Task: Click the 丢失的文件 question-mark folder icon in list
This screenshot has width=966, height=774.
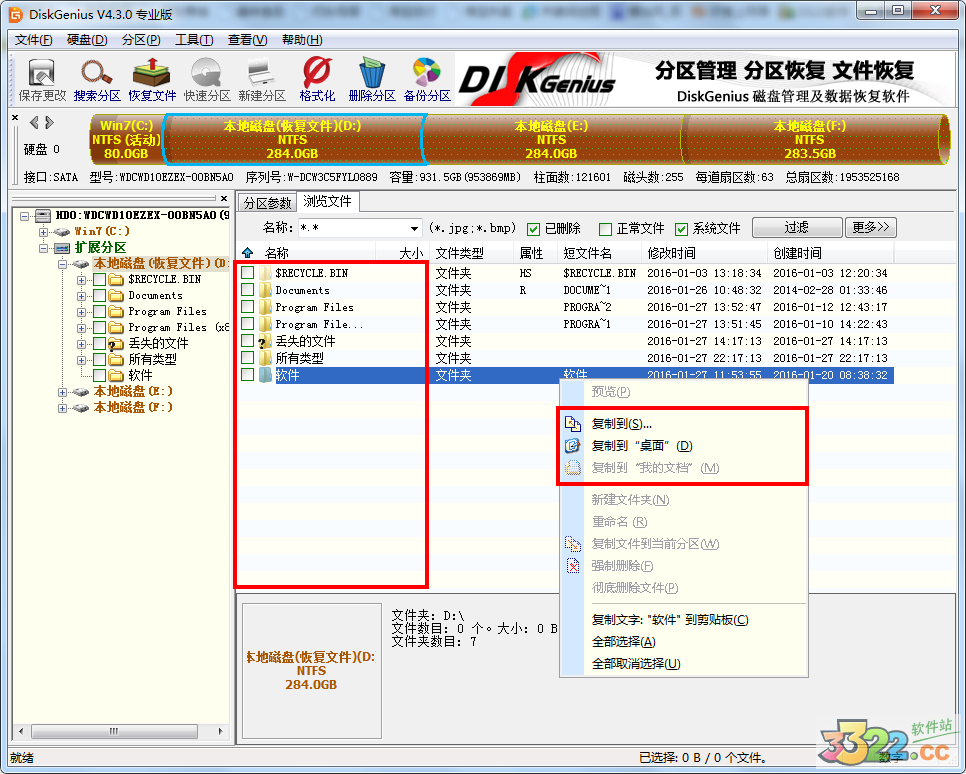Action: tap(265, 341)
